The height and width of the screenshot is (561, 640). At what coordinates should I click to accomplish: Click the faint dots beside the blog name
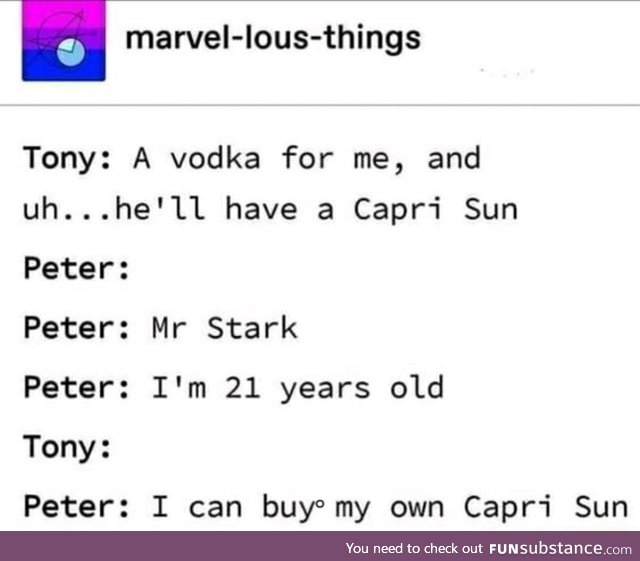point(508,72)
